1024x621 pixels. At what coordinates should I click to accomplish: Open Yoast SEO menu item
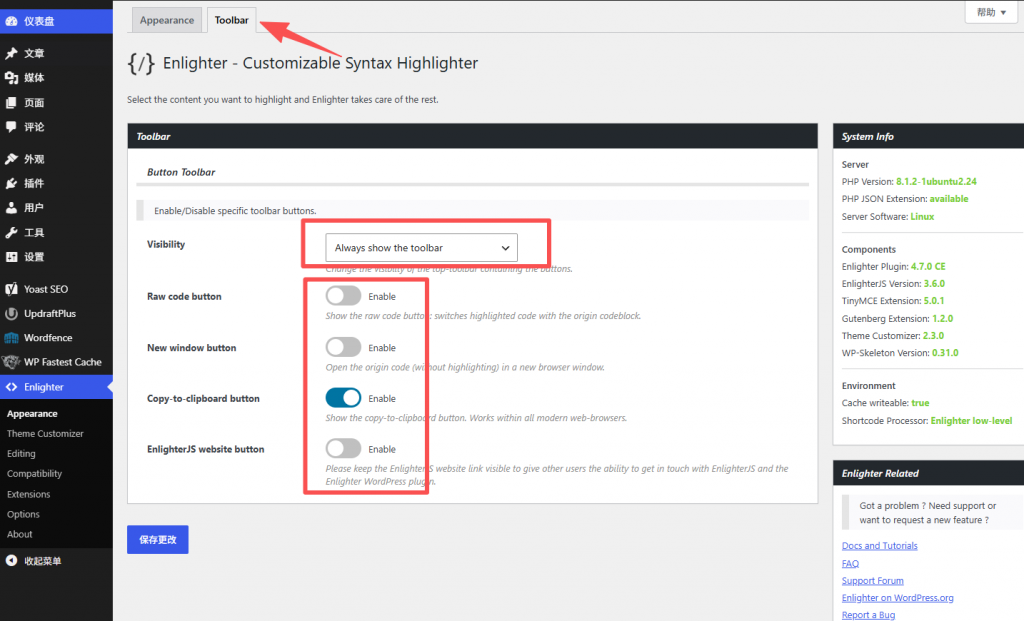(x=56, y=289)
